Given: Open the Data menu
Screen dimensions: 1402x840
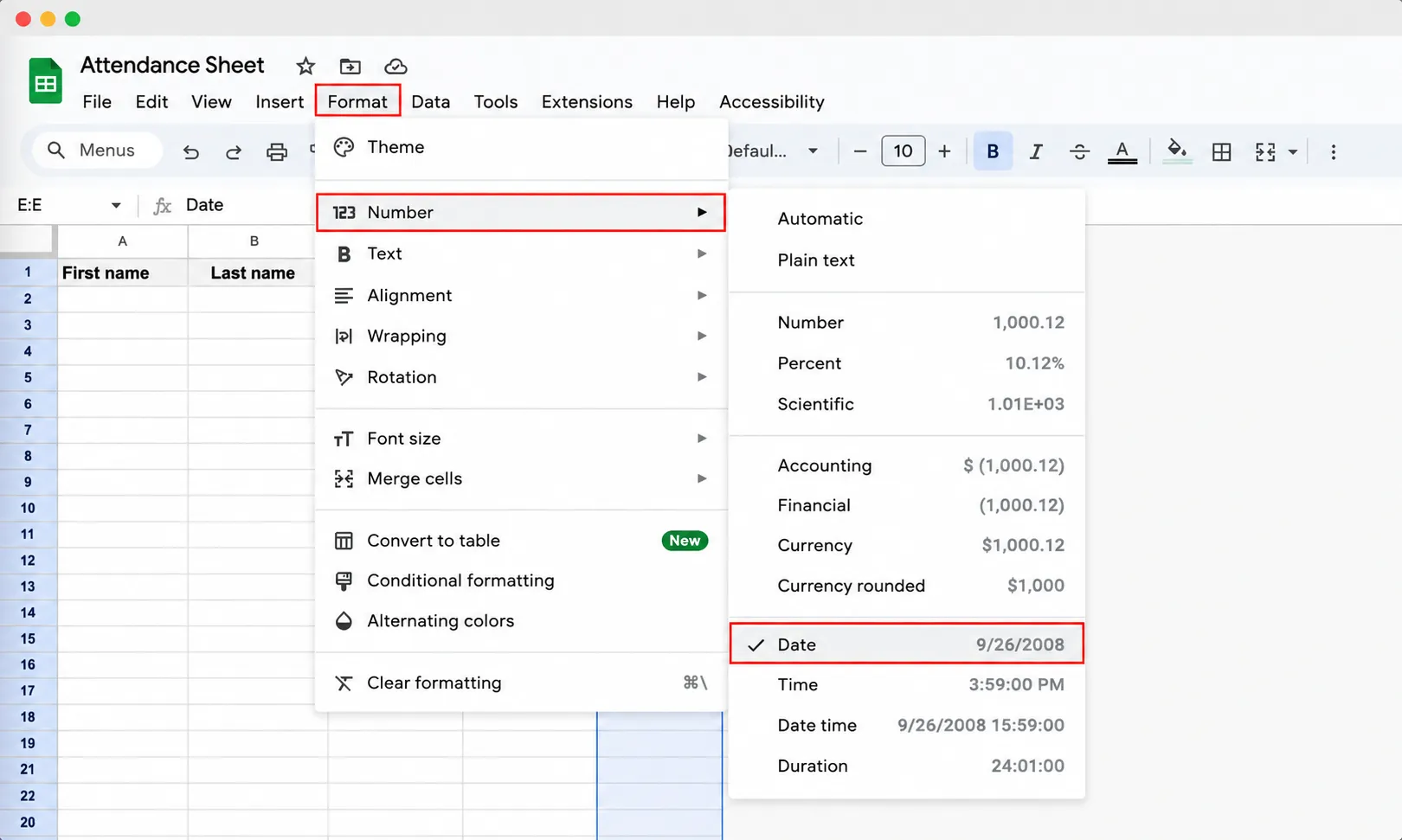Looking at the screenshot, I should point(431,101).
